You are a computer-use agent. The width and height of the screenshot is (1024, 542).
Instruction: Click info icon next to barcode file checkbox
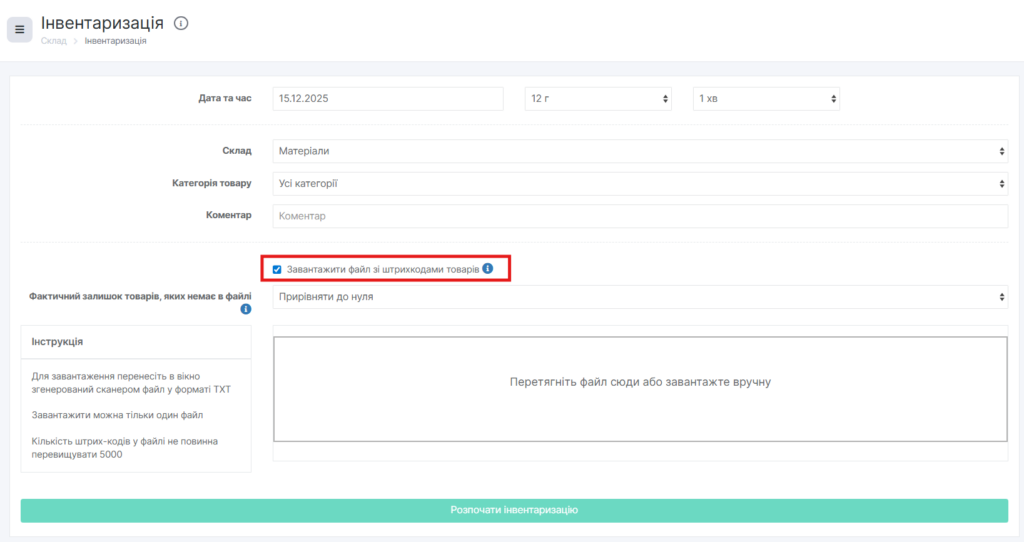coord(487,269)
